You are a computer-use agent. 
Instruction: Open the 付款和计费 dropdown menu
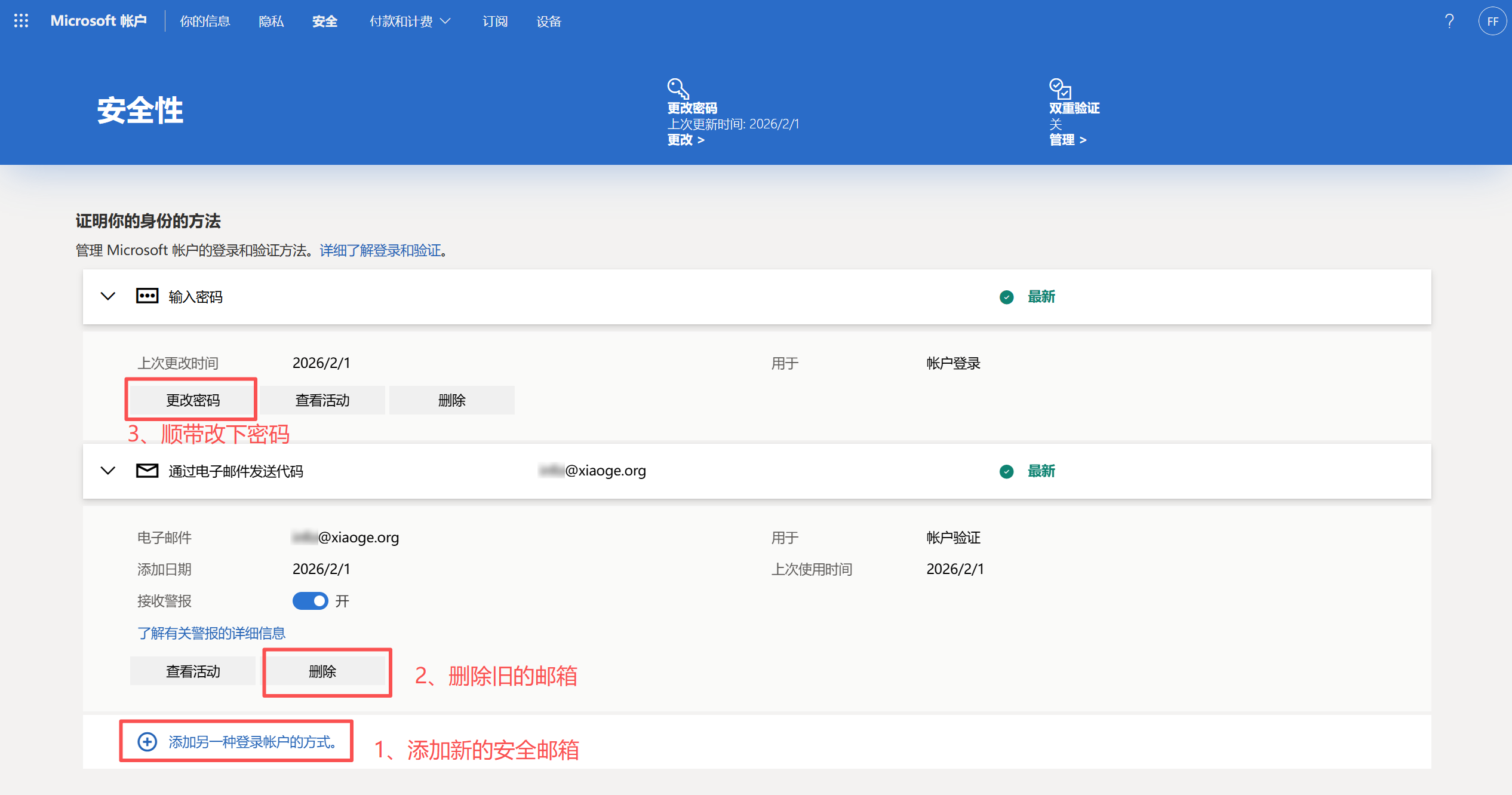point(410,22)
